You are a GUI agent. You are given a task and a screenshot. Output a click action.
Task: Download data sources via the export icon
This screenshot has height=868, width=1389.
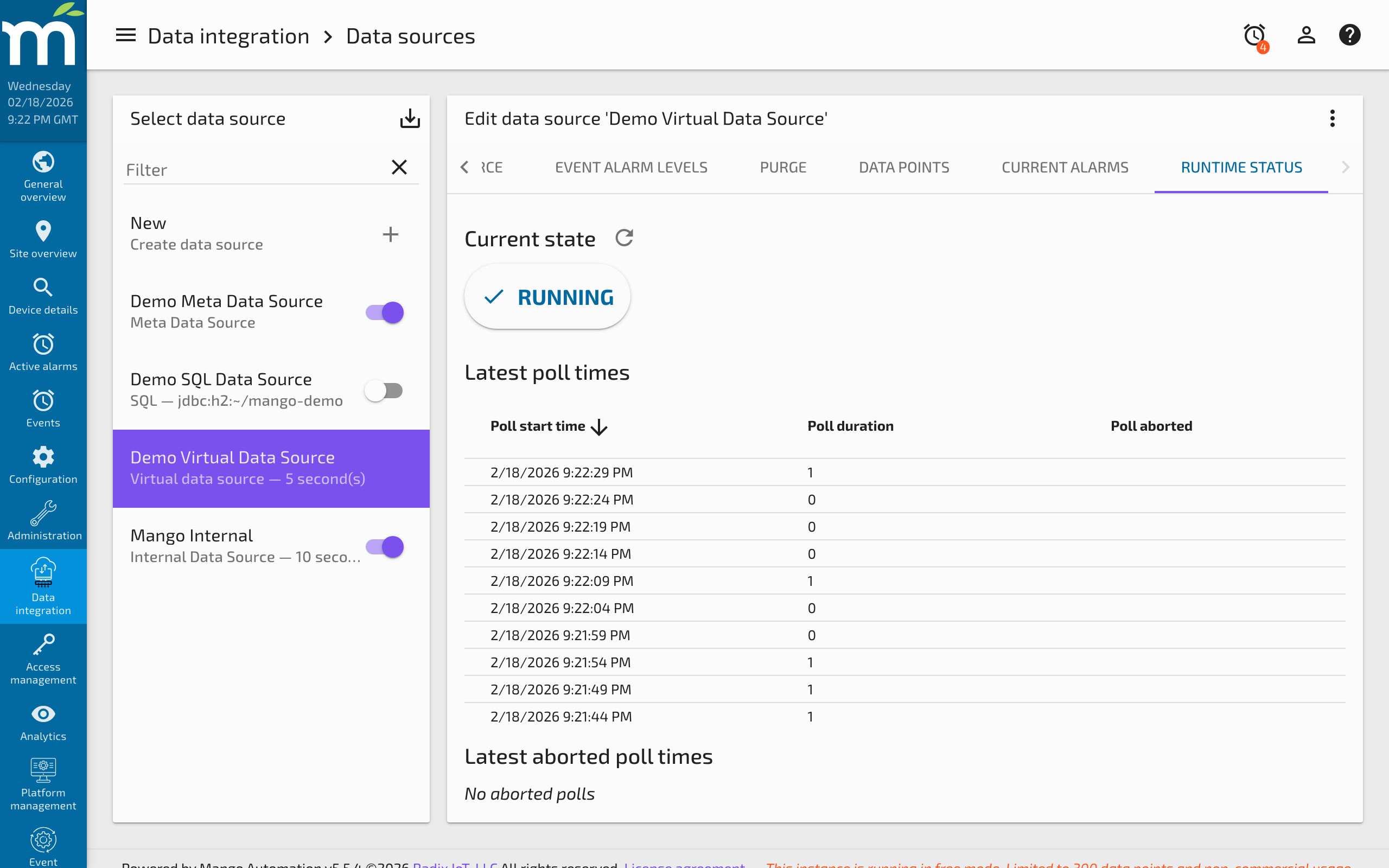(x=410, y=118)
